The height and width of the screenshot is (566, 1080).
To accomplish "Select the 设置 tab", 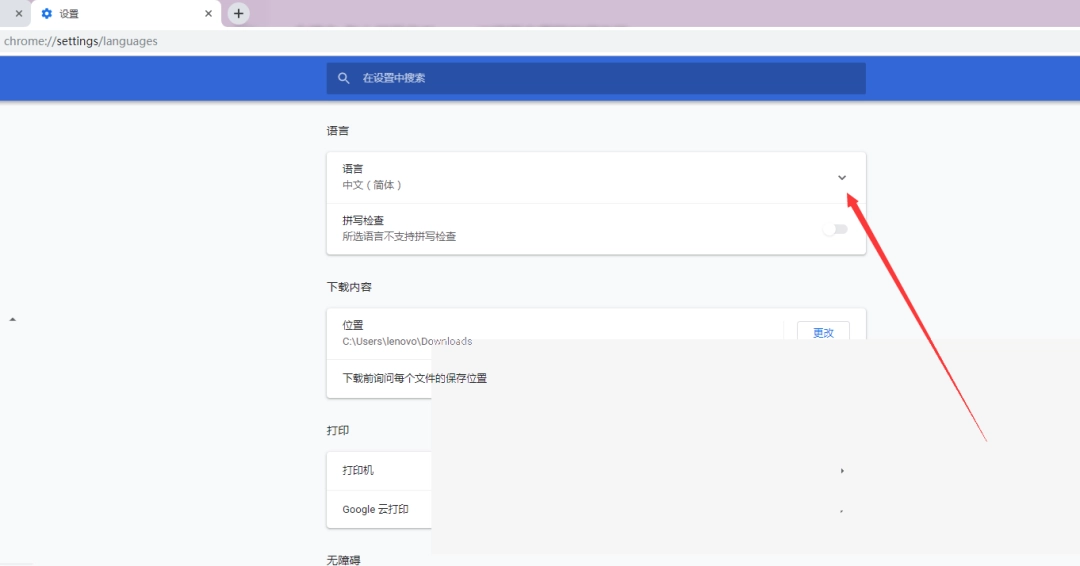I will [126, 14].
